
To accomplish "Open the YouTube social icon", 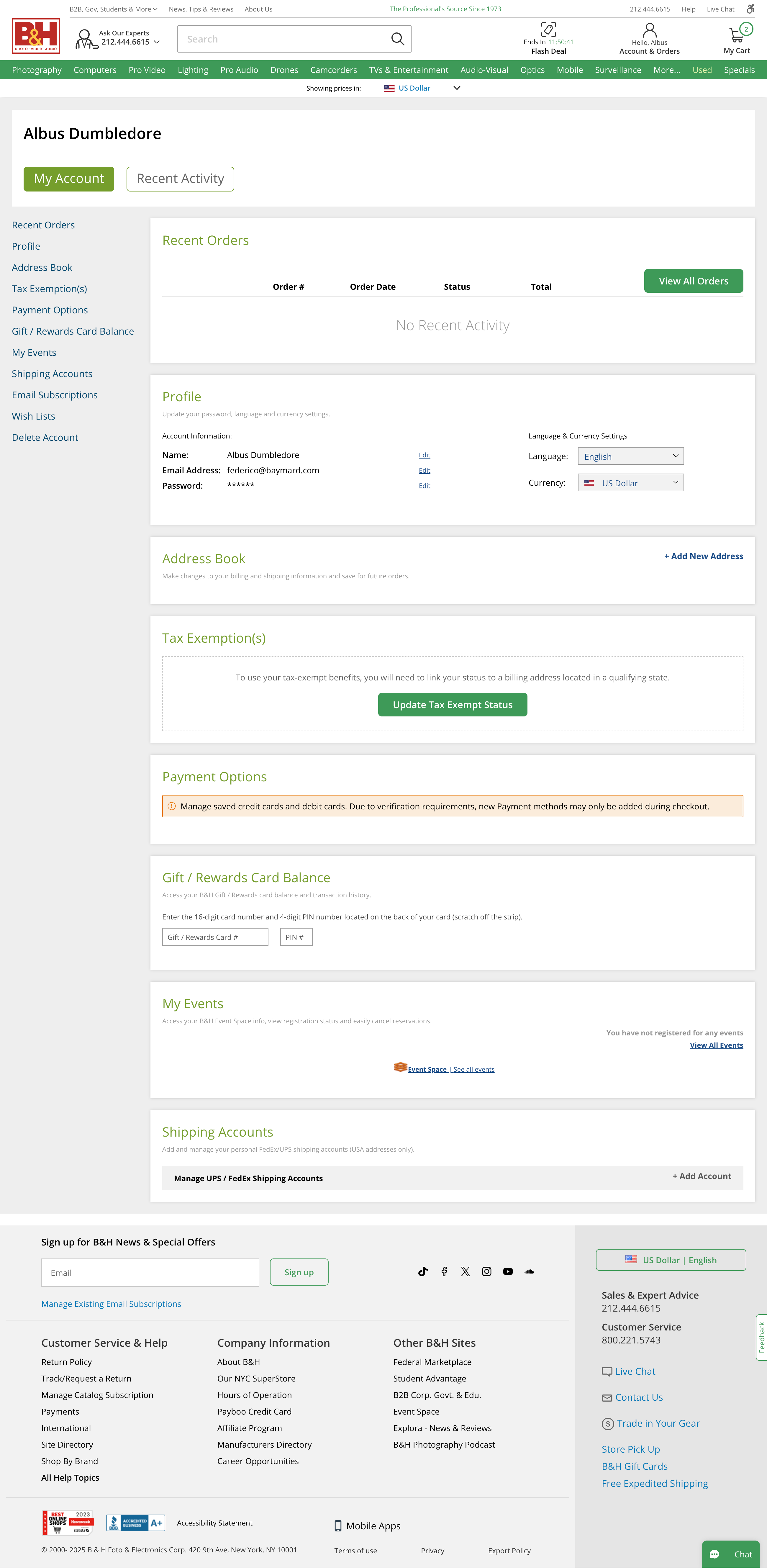I will click(508, 1271).
